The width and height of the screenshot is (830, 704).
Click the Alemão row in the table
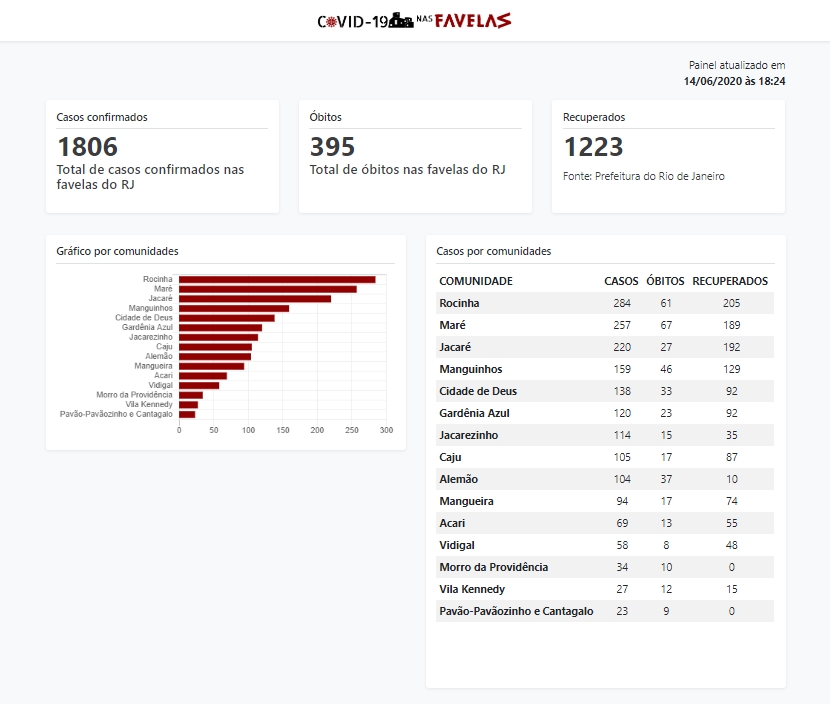(x=604, y=479)
